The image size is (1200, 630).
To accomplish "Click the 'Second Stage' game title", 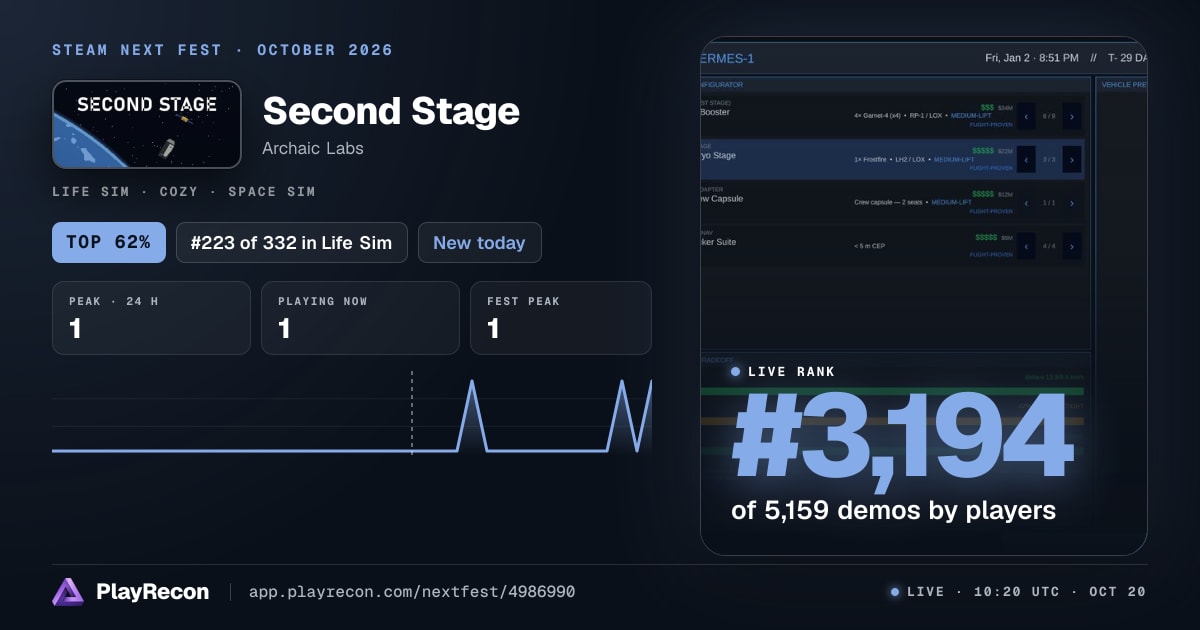I will tap(391, 112).
